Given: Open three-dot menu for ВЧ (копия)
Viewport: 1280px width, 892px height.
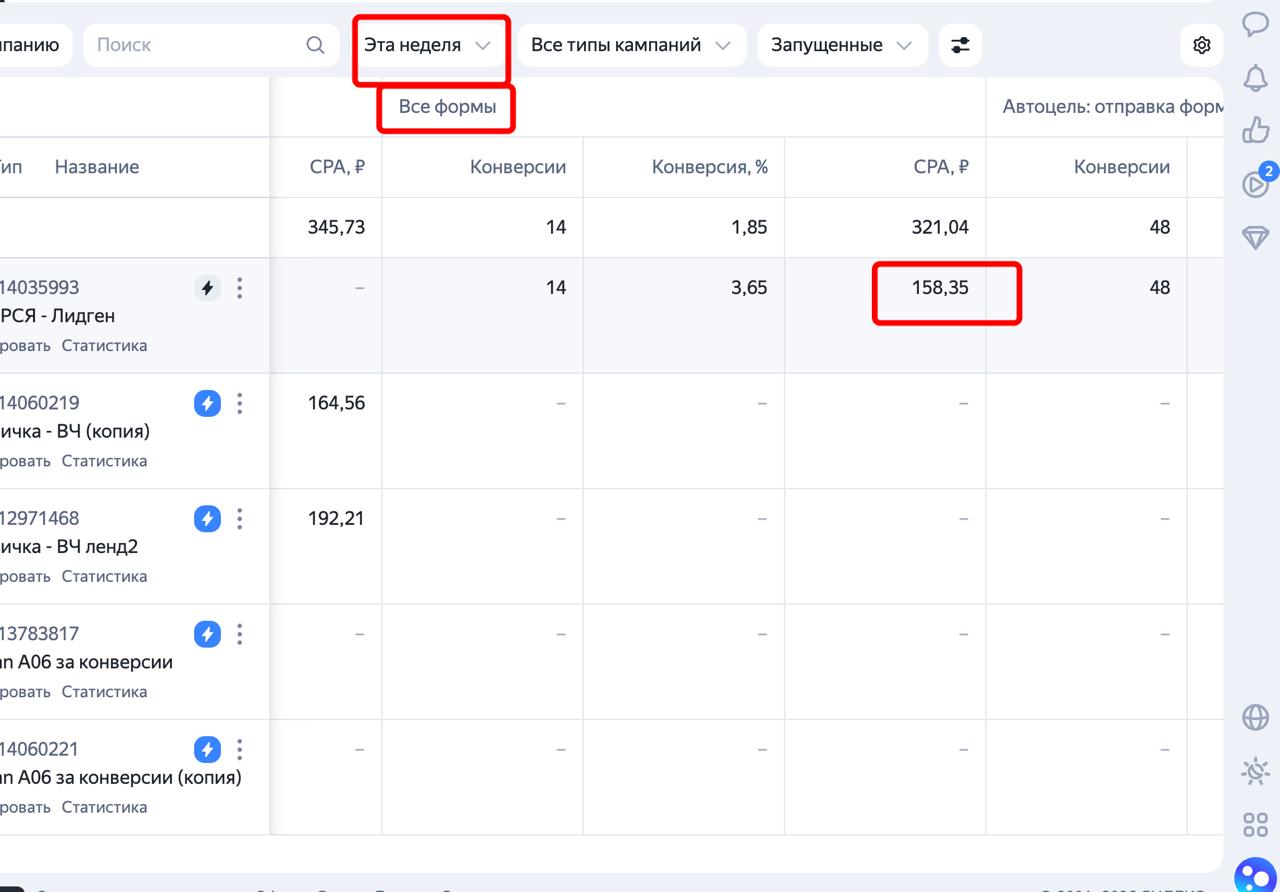Looking at the screenshot, I should tap(239, 404).
